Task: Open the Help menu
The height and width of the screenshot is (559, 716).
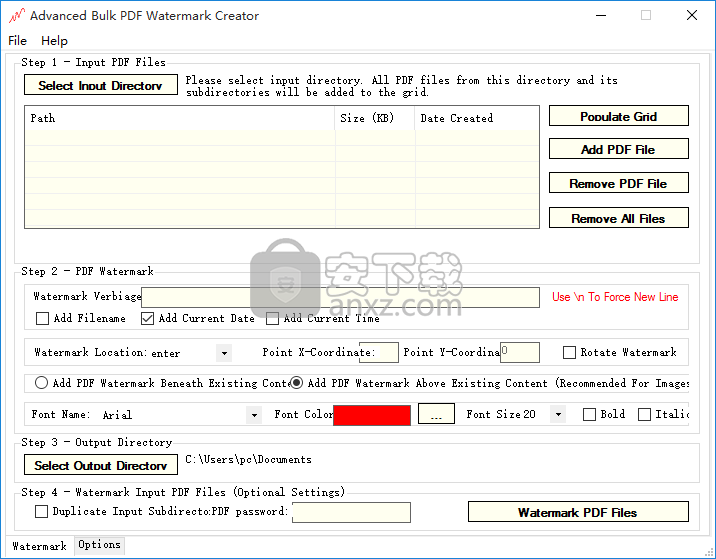Action: click(x=54, y=41)
